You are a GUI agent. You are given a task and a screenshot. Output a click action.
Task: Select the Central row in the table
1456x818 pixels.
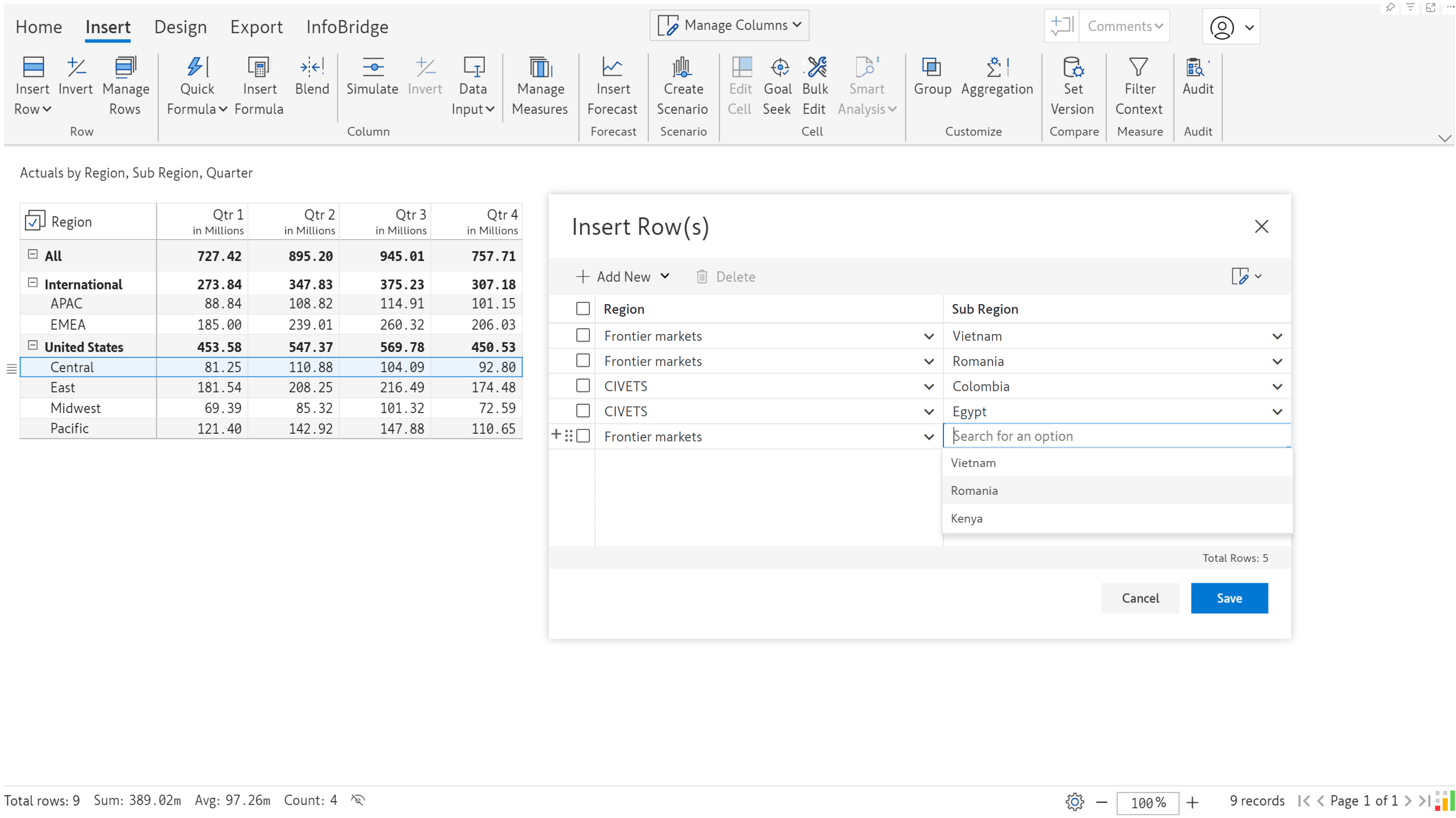271,367
